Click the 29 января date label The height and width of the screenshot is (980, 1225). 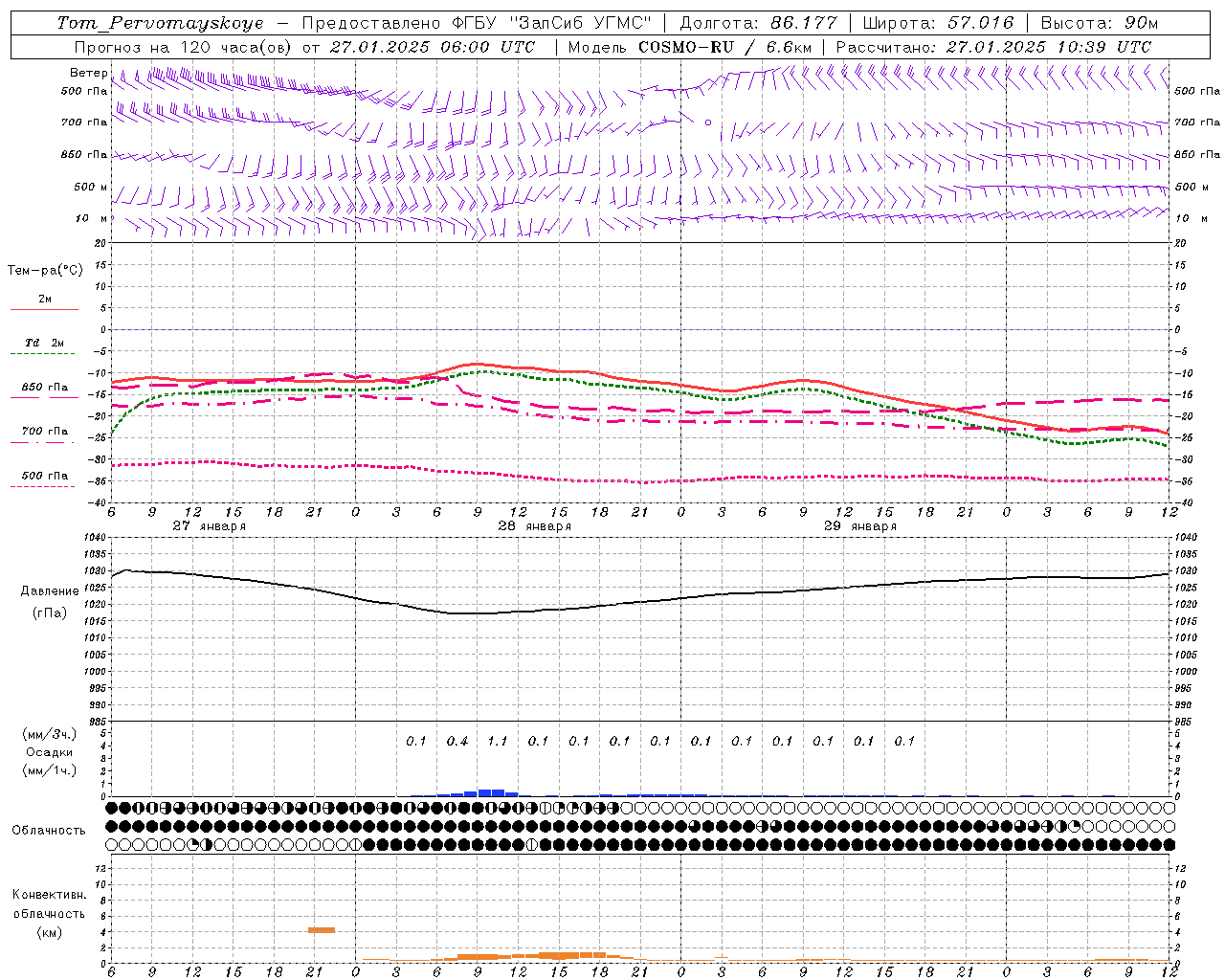[x=860, y=526]
